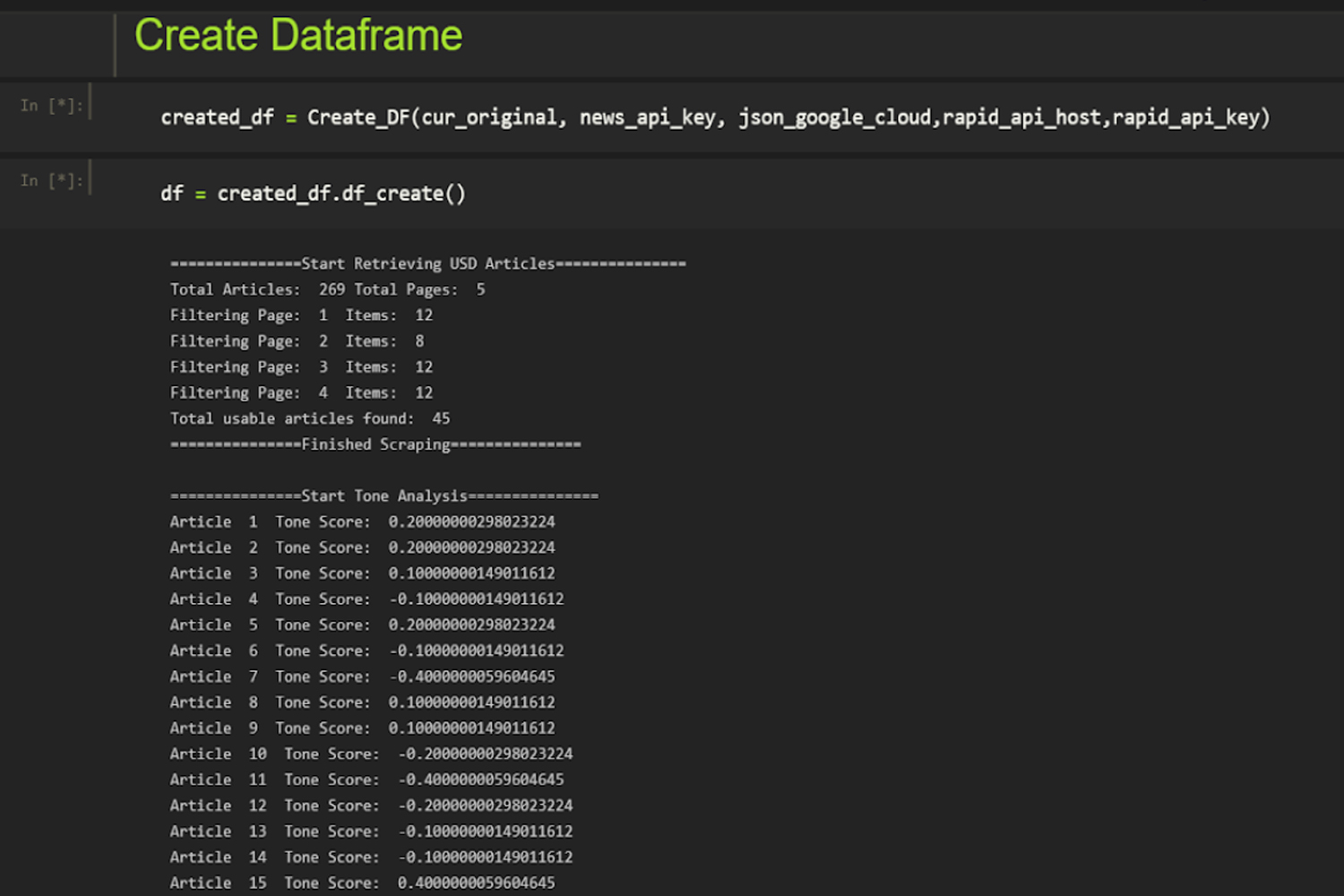Click the Article 5 Tone Score line
This screenshot has width=1344, height=896.
click(x=362, y=625)
